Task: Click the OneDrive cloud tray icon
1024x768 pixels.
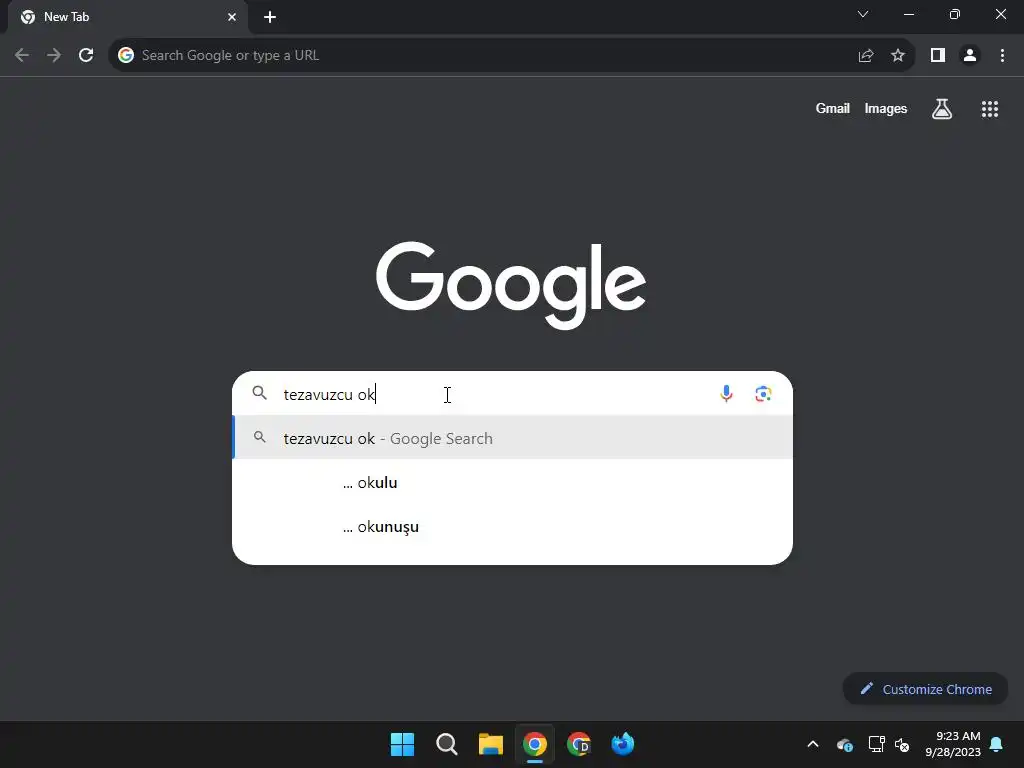Action: click(x=844, y=744)
